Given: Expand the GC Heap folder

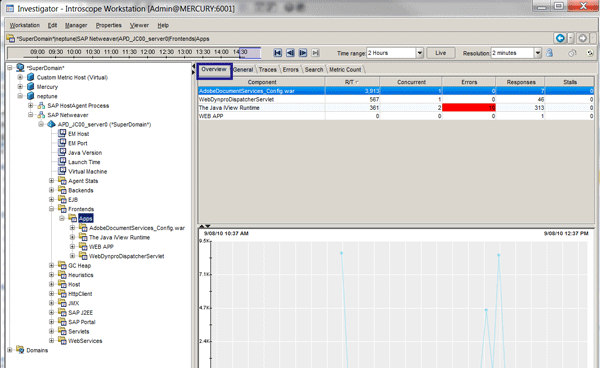Looking at the screenshot, I should (51, 265).
